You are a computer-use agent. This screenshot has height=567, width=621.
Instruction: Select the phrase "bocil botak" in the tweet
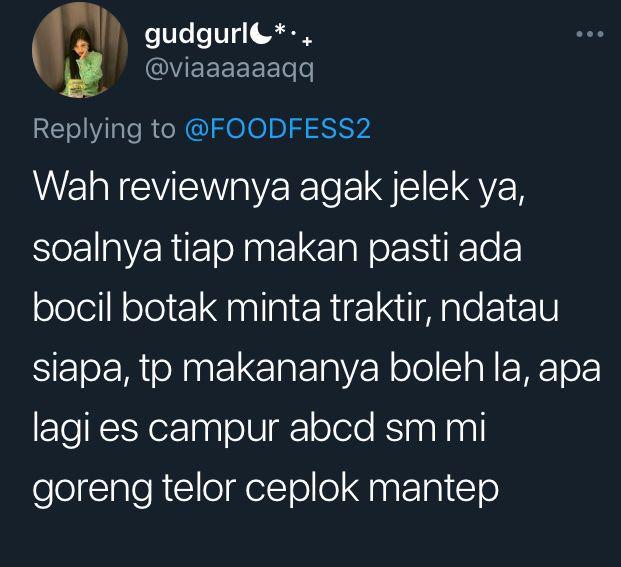coord(124,308)
